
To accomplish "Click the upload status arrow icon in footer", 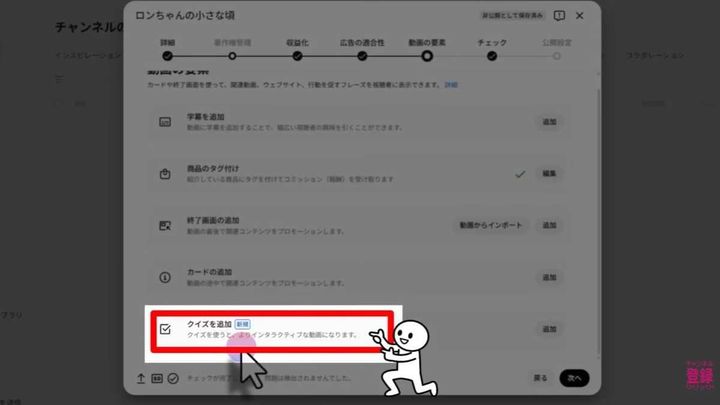I will point(141,378).
